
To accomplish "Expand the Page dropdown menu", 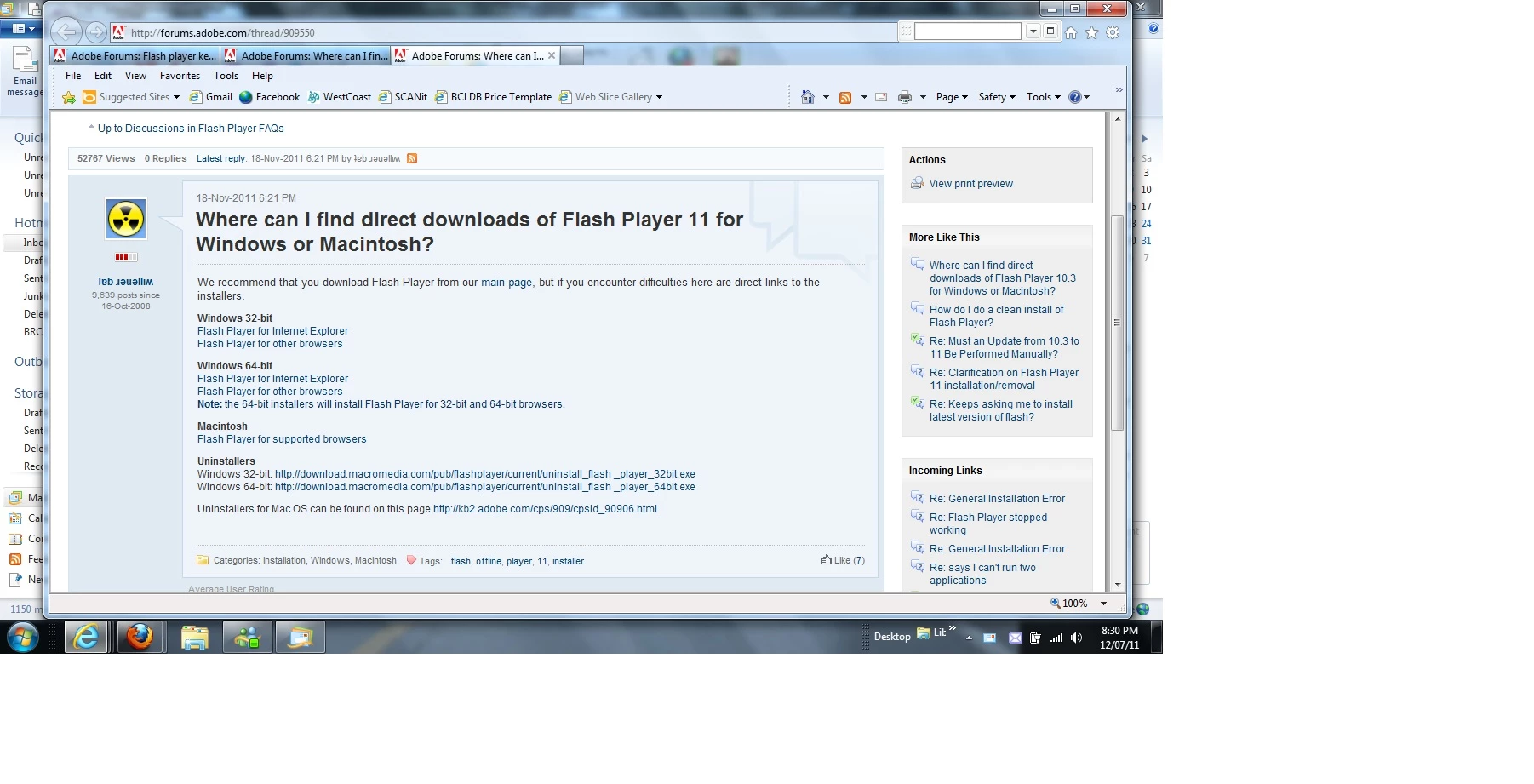I will click(952, 97).
